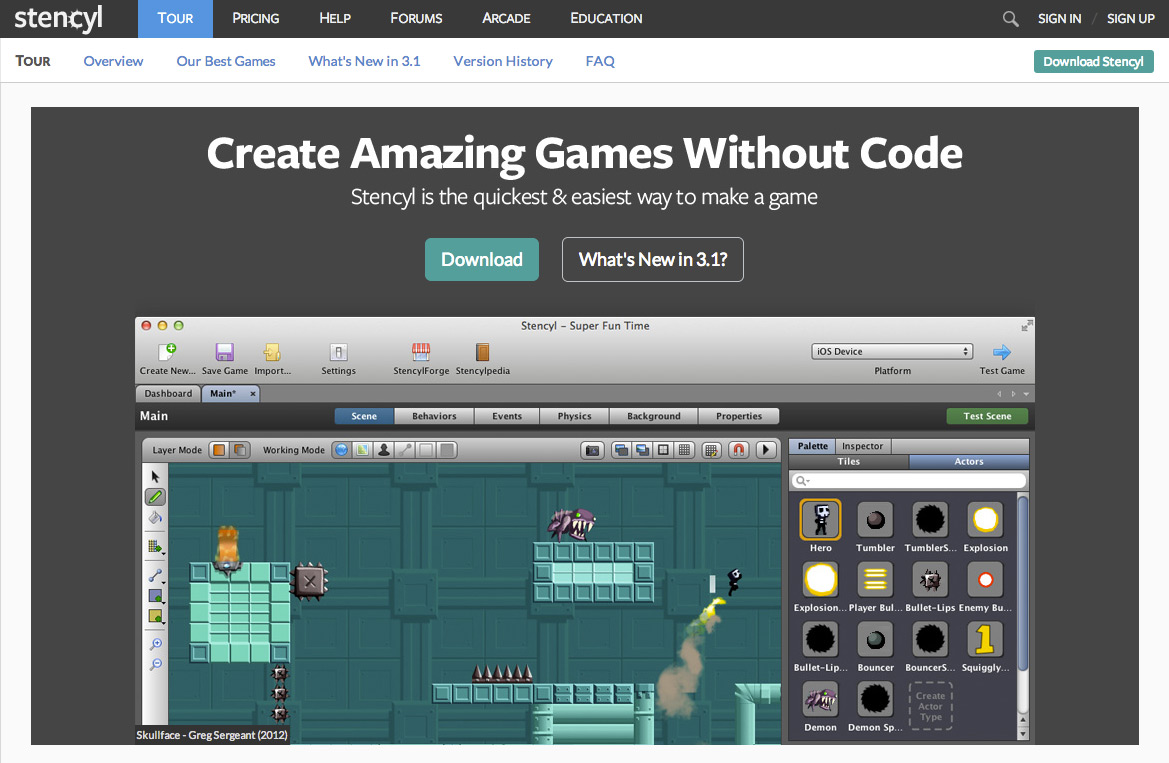Open the Pricing menu item
Viewport: 1169px width, 763px height.
coord(256,19)
